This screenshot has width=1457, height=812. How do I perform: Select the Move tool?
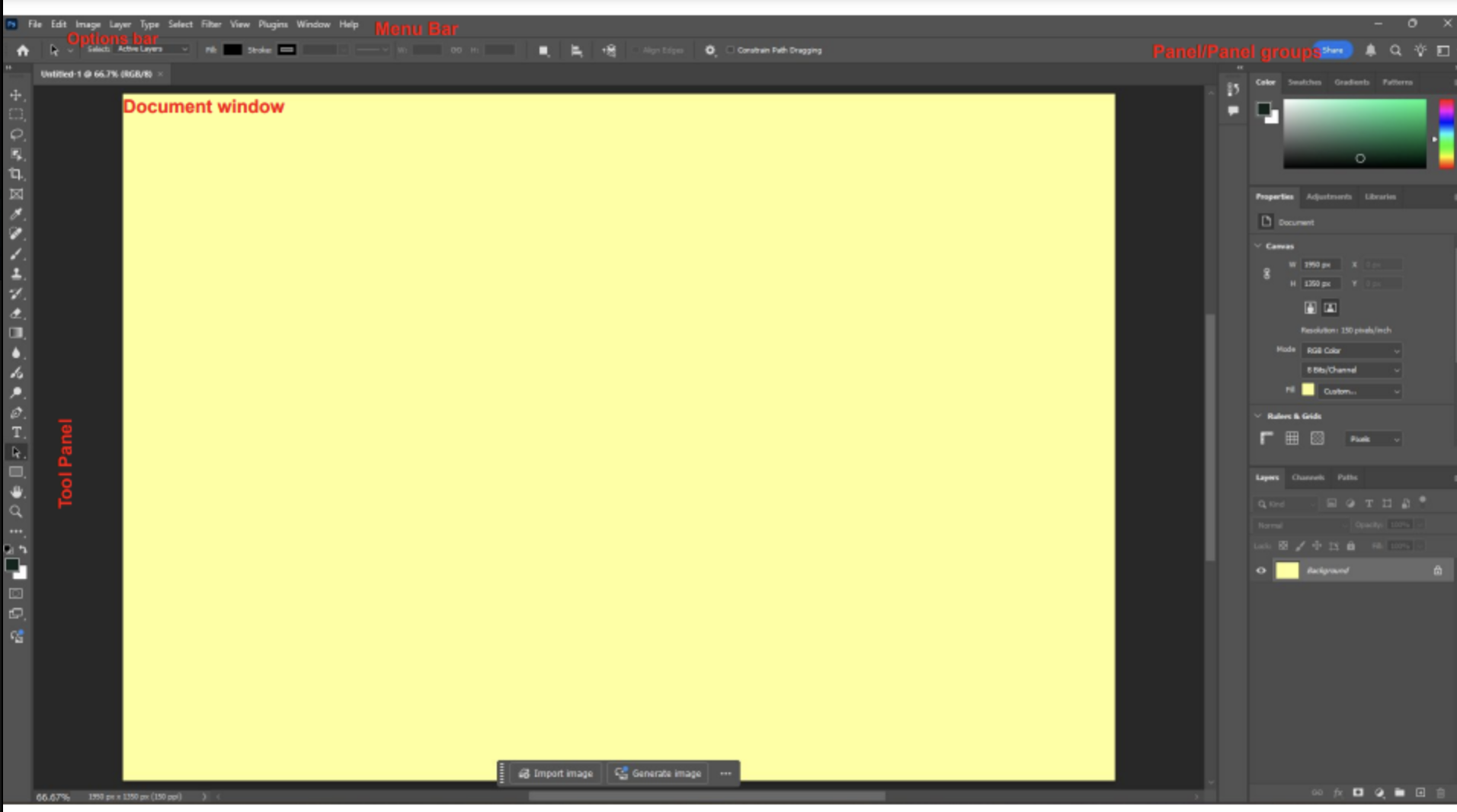(x=16, y=95)
